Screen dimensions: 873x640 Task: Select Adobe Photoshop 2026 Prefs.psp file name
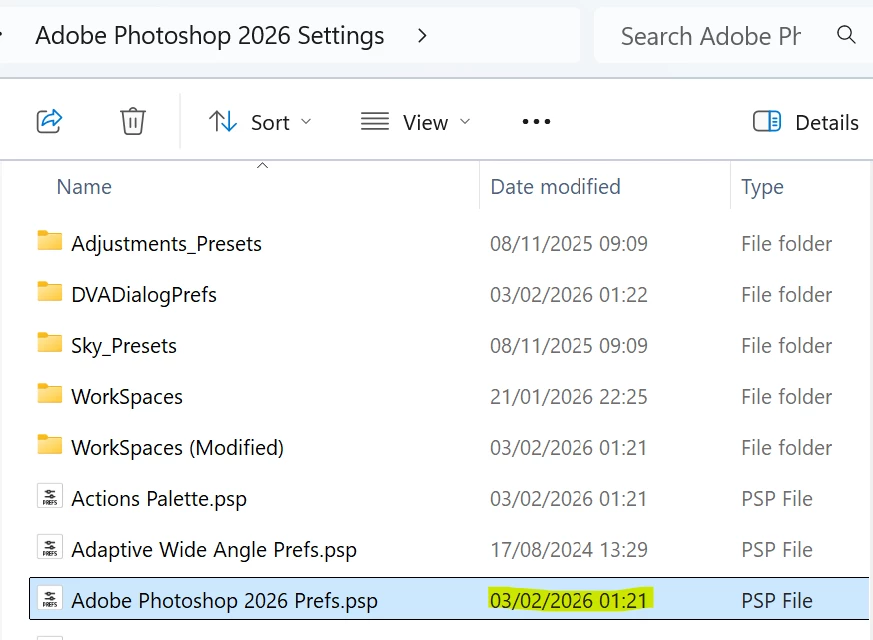[224, 601]
